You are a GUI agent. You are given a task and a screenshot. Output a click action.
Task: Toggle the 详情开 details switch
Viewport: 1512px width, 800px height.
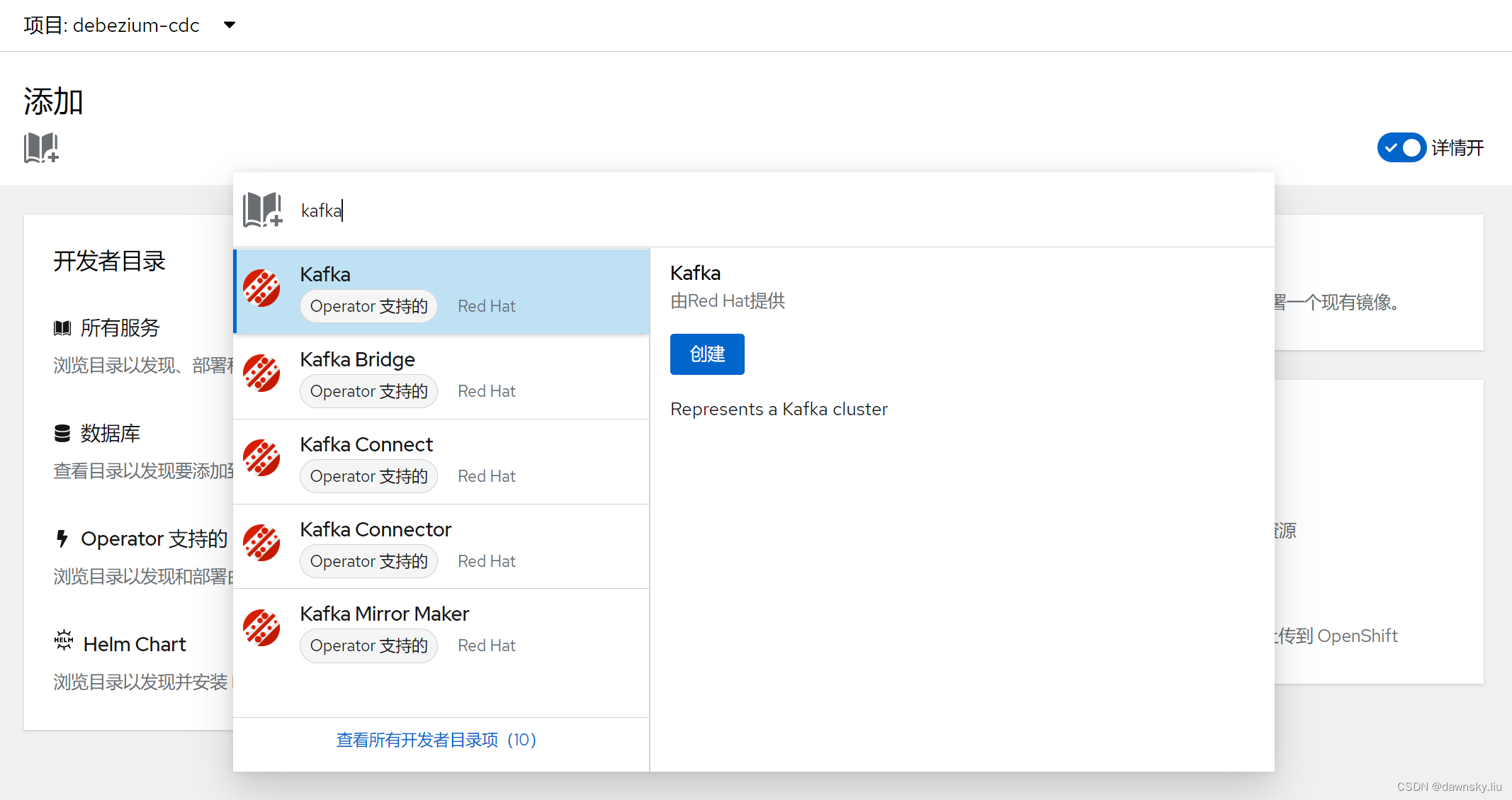point(1401,147)
